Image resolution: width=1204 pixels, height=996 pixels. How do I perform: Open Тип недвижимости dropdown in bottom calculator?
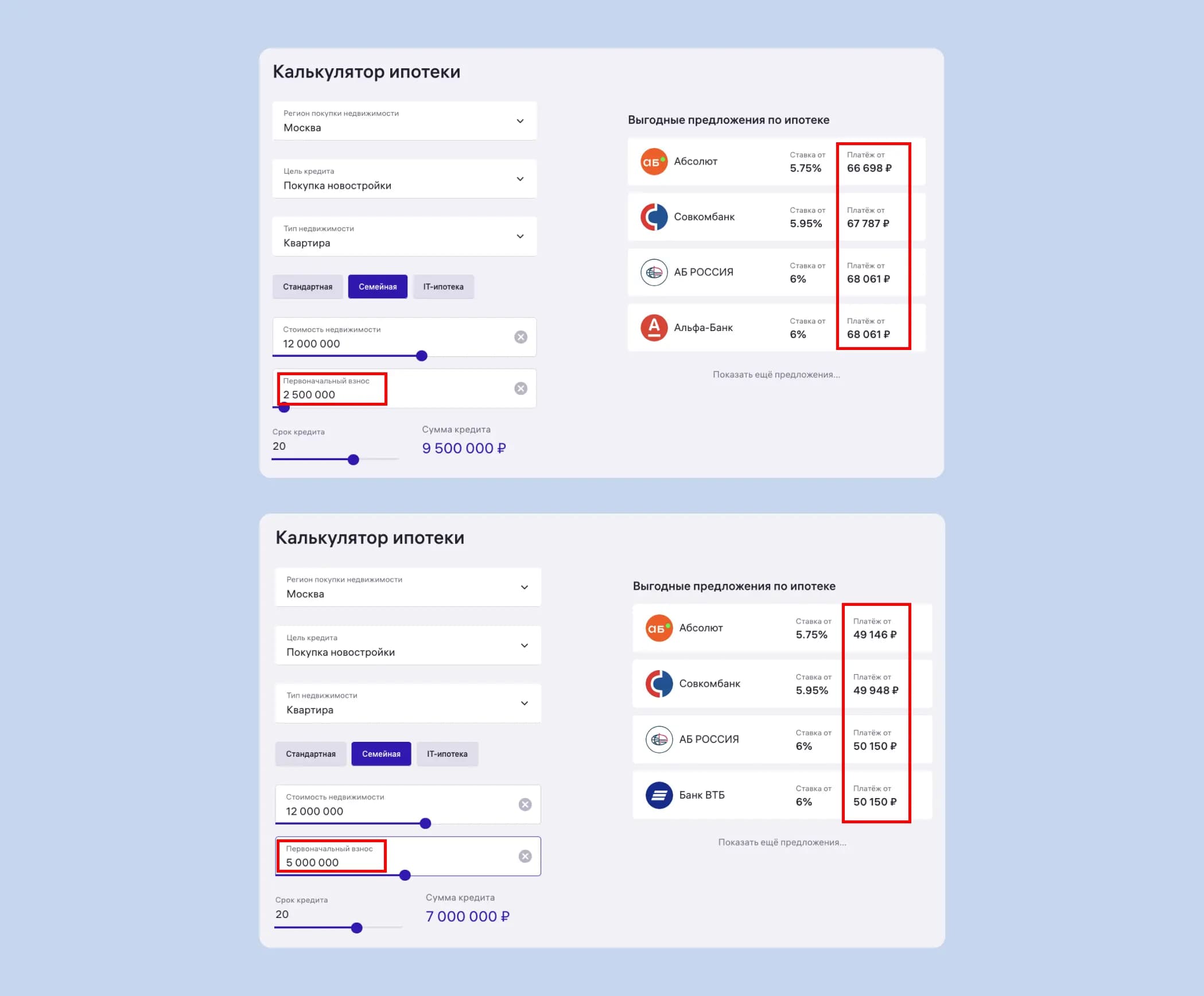click(408, 703)
